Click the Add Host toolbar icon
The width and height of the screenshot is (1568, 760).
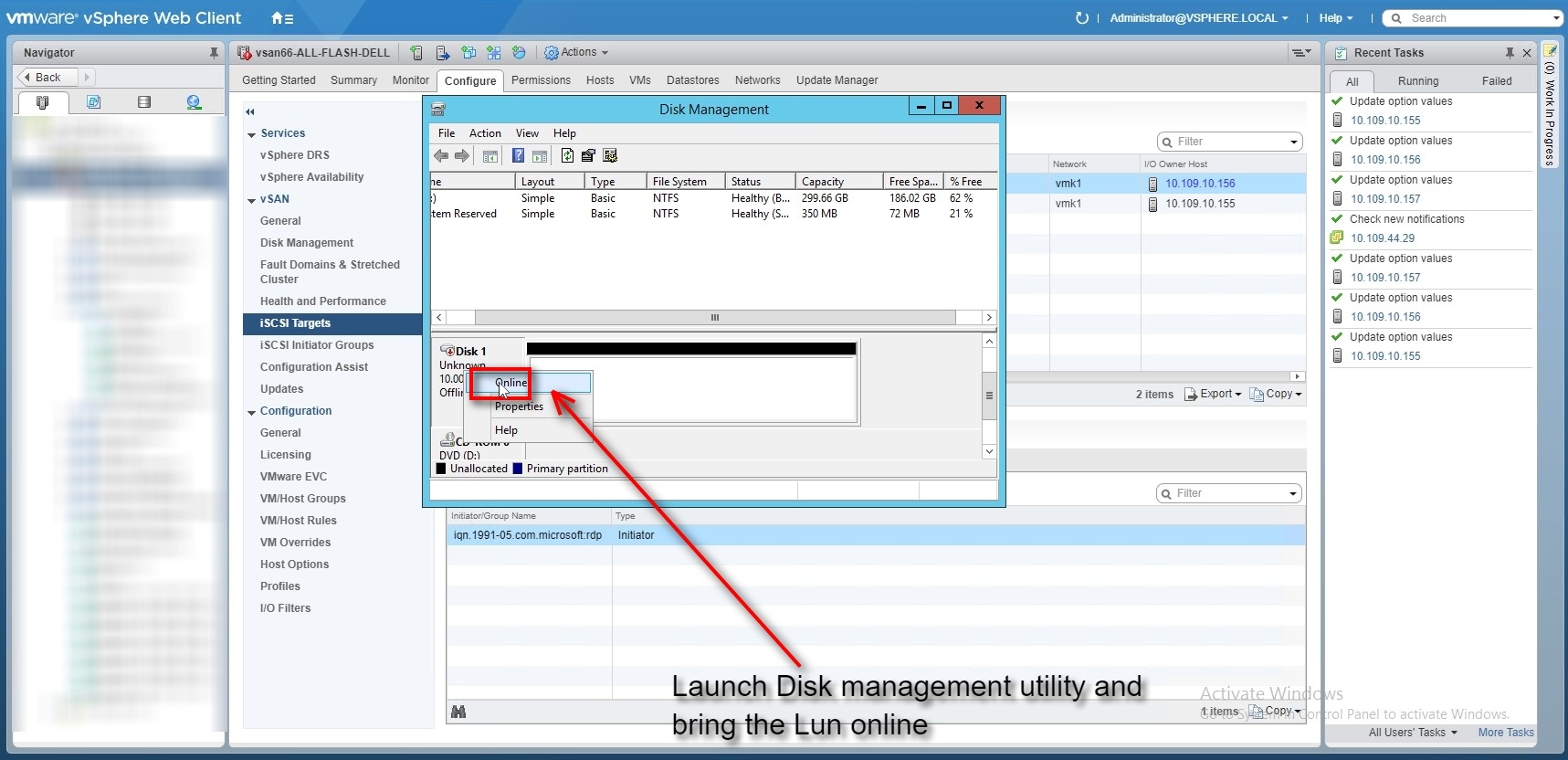pyautogui.click(x=416, y=53)
